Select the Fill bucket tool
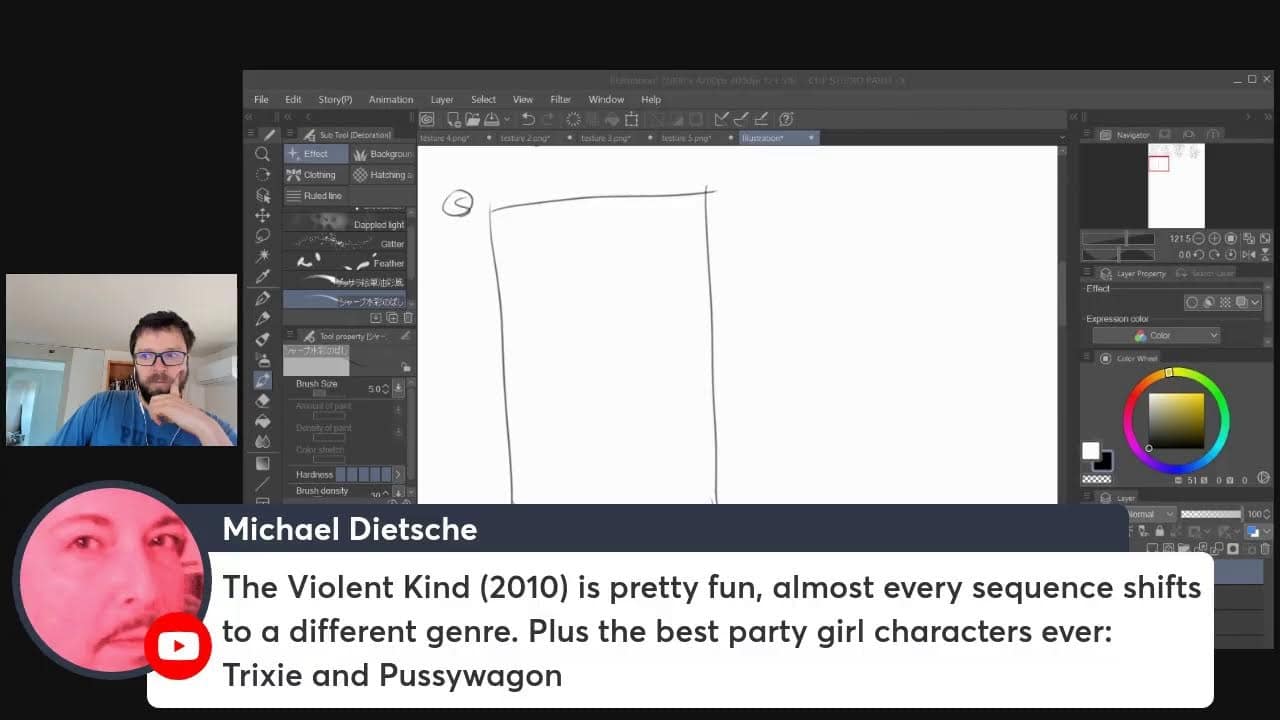This screenshot has height=720, width=1280. pyautogui.click(x=262, y=421)
